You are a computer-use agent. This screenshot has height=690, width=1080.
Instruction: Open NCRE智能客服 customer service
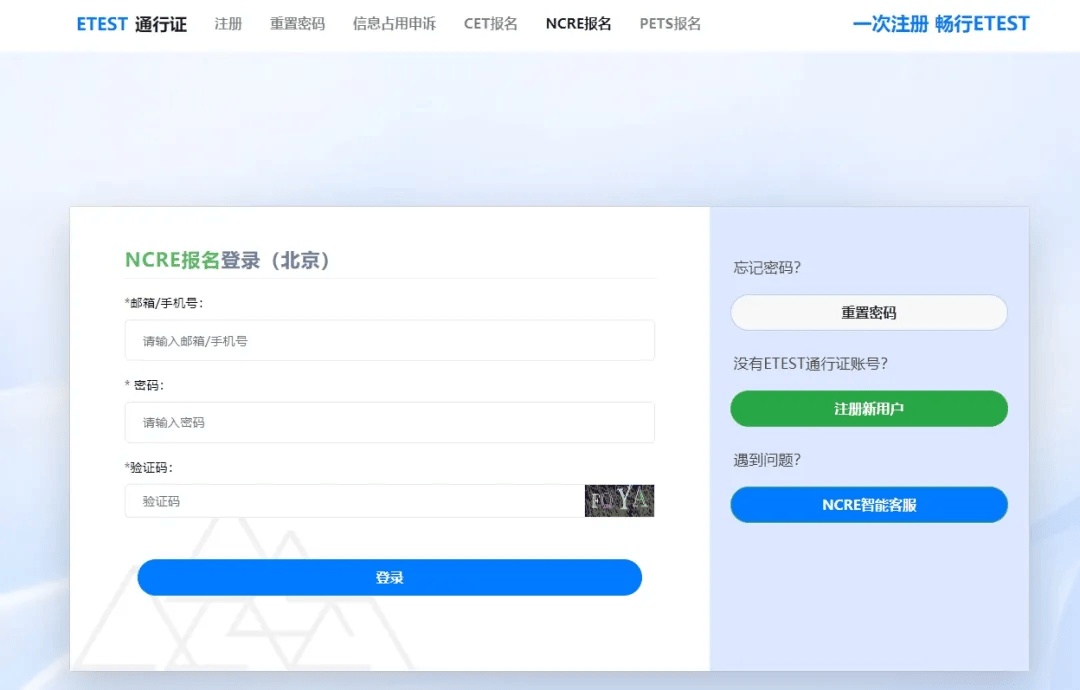pyautogui.click(x=868, y=504)
